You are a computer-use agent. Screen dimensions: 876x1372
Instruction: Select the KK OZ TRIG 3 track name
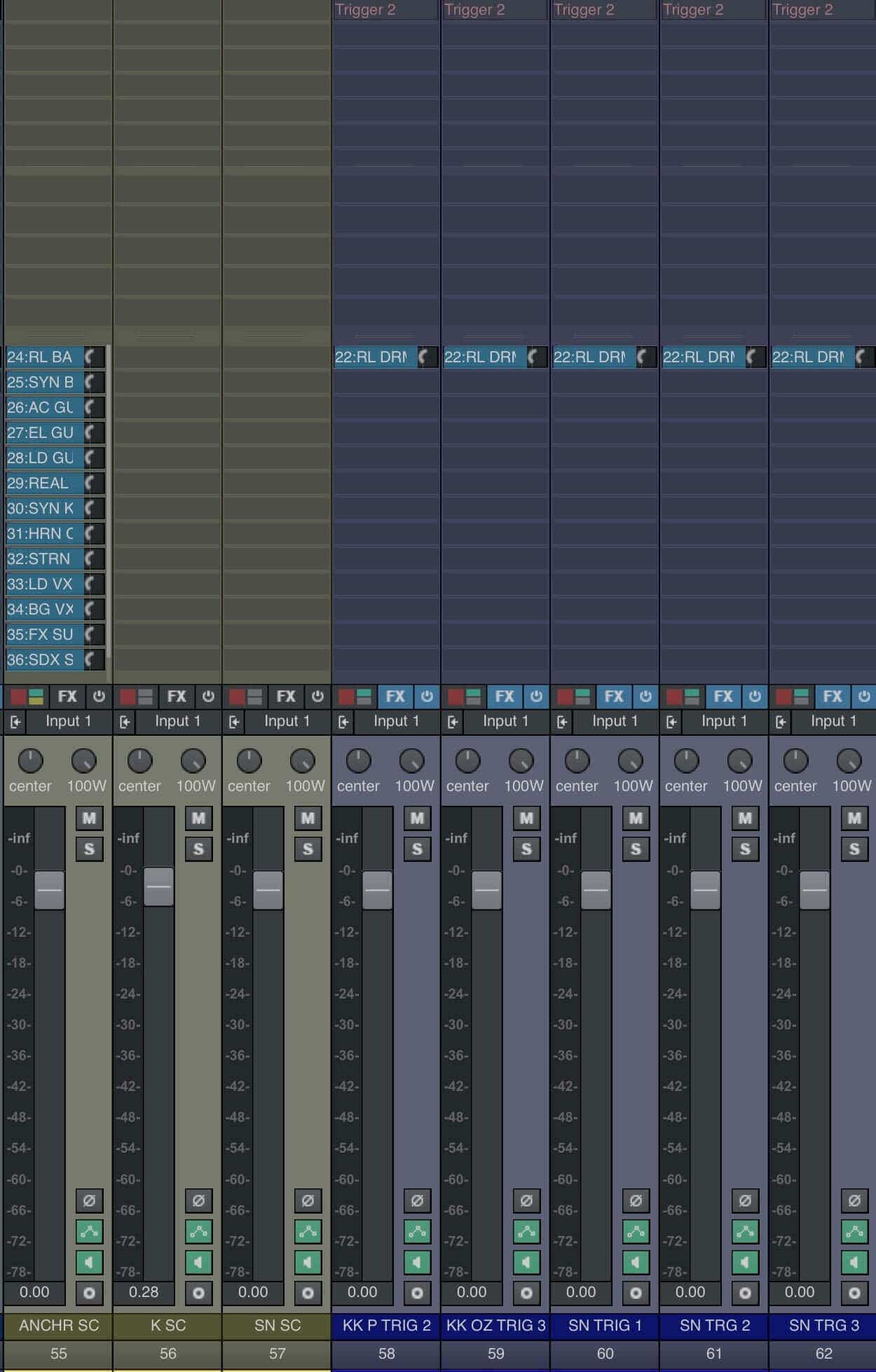[495, 1325]
